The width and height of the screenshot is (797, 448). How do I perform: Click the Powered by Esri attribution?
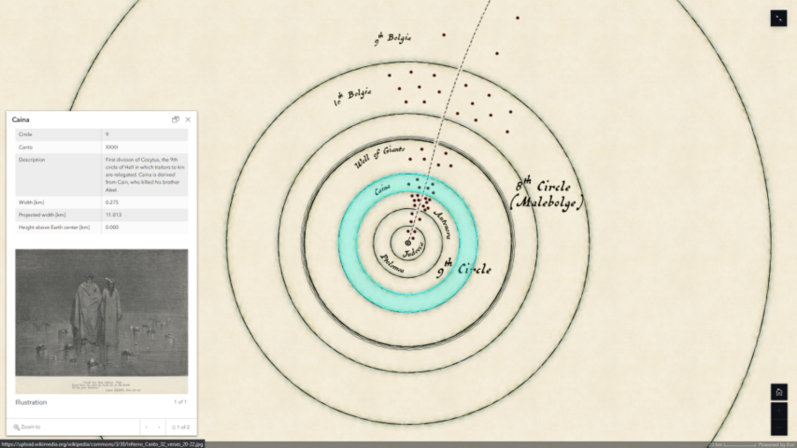tap(777, 445)
